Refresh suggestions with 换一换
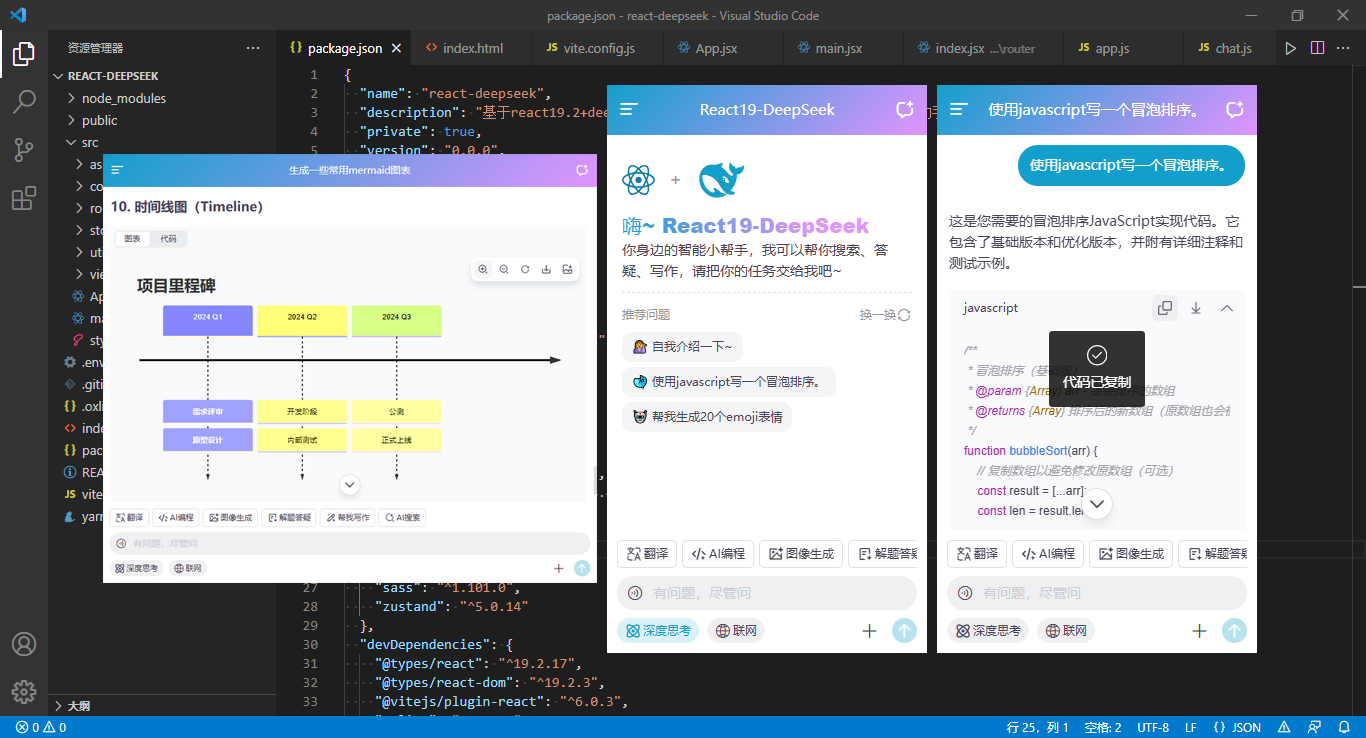This screenshot has height=738, width=1366. (x=885, y=315)
